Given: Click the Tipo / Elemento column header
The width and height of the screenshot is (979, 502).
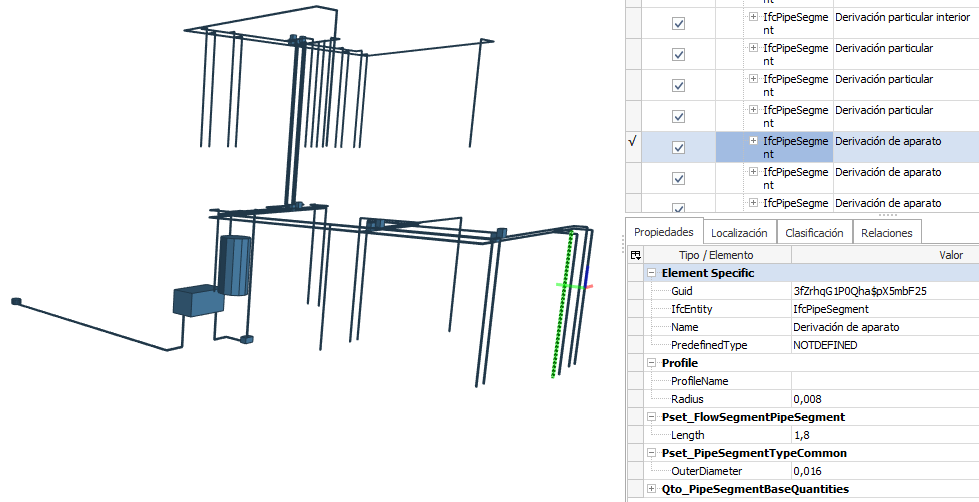Looking at the screenshot, I should coord(717,255).
